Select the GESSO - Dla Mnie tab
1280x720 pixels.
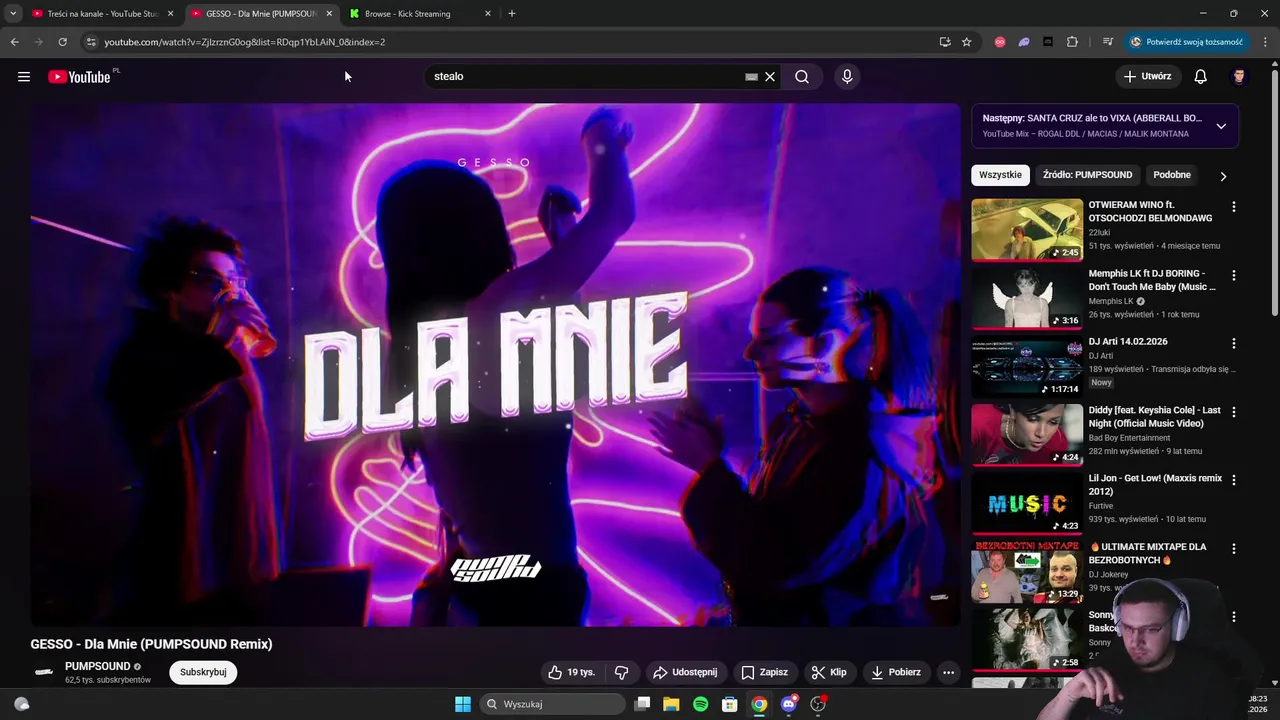coord(260,14)
